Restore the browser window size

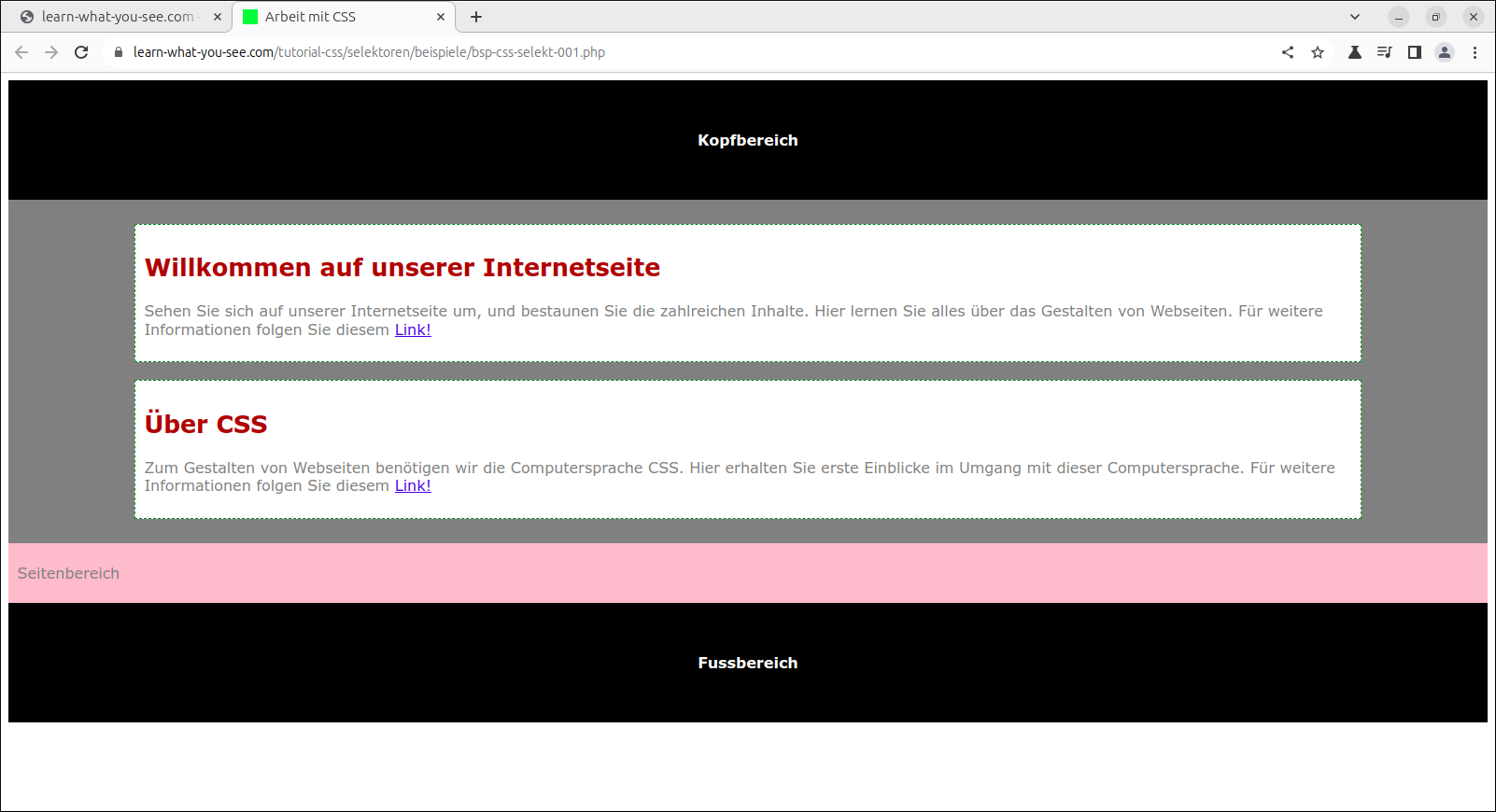(x=1436, y=17)
